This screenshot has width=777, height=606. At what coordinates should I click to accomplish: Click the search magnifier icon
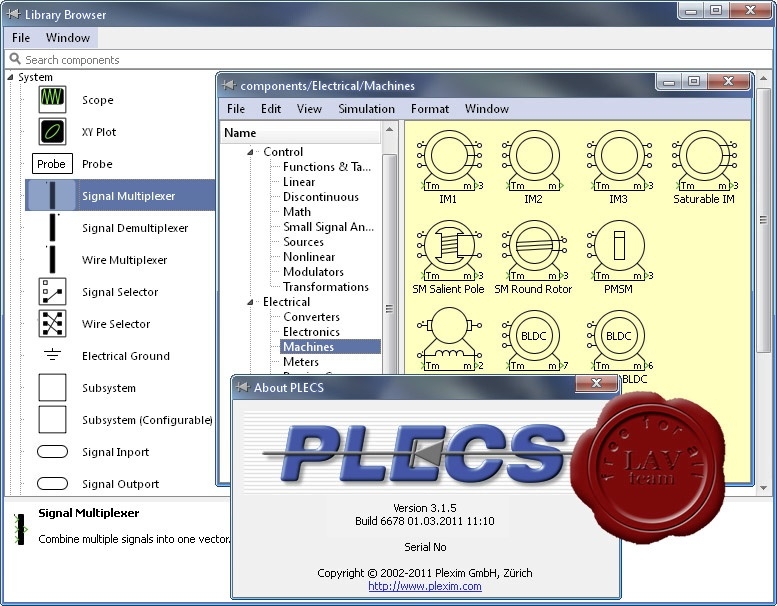pos(15,59)
